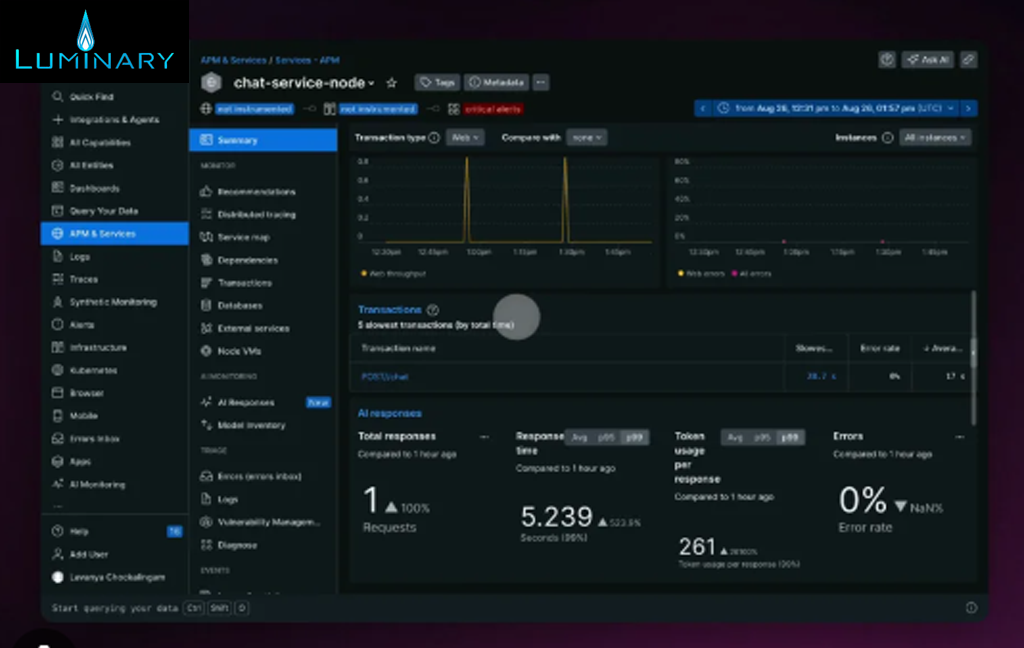The image size is (1024, 648).
Task: Copy the permalink using the link icon
Action: point(968,60)
